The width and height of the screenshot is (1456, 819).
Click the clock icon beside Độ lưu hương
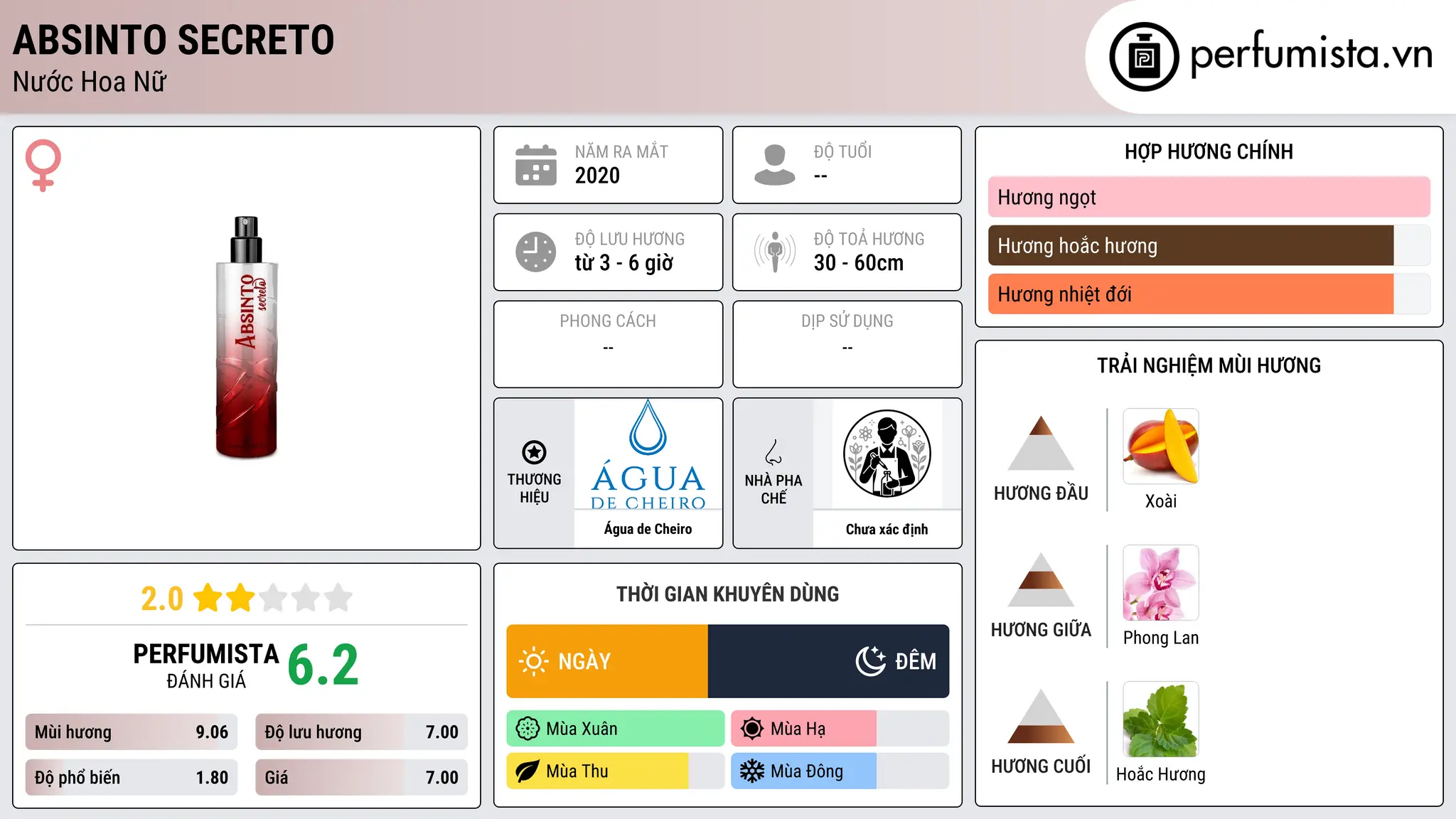(x=536, y=252)
